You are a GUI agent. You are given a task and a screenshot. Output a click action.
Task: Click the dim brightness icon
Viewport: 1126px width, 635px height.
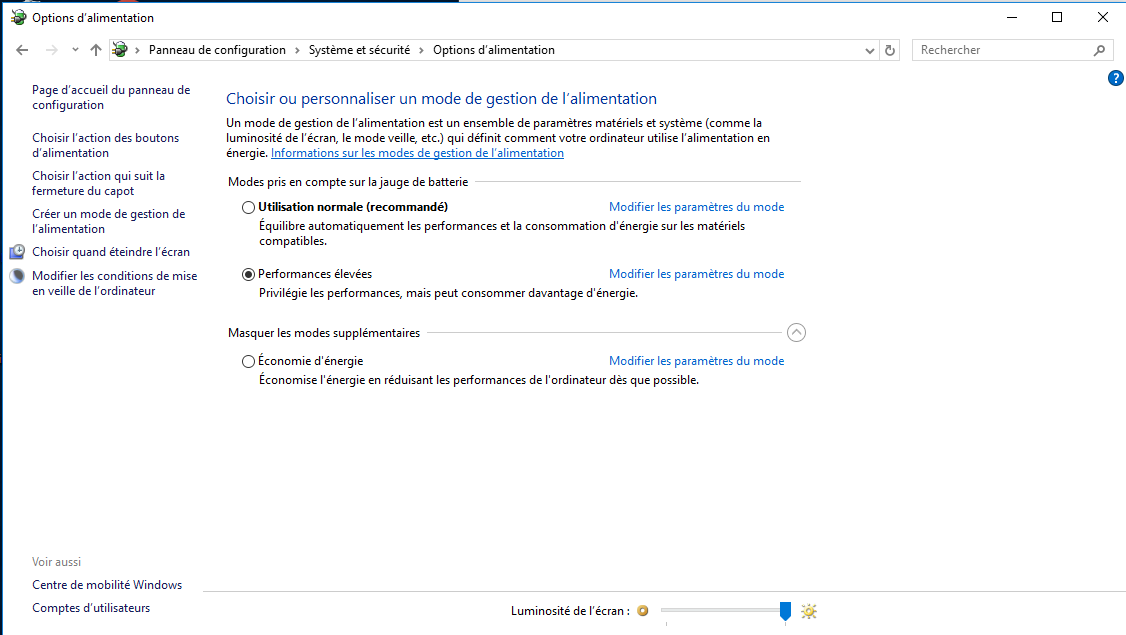coord(643,611)
